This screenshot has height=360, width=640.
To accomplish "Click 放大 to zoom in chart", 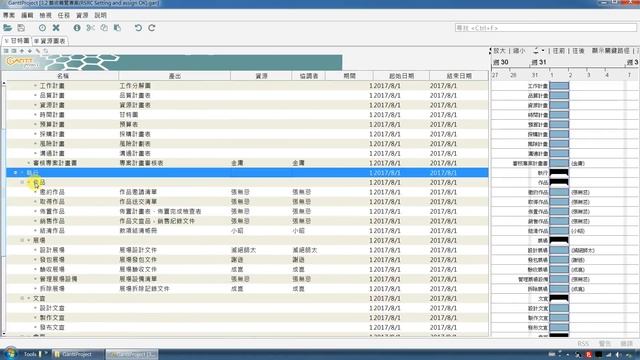I will (x=499, y=51).
